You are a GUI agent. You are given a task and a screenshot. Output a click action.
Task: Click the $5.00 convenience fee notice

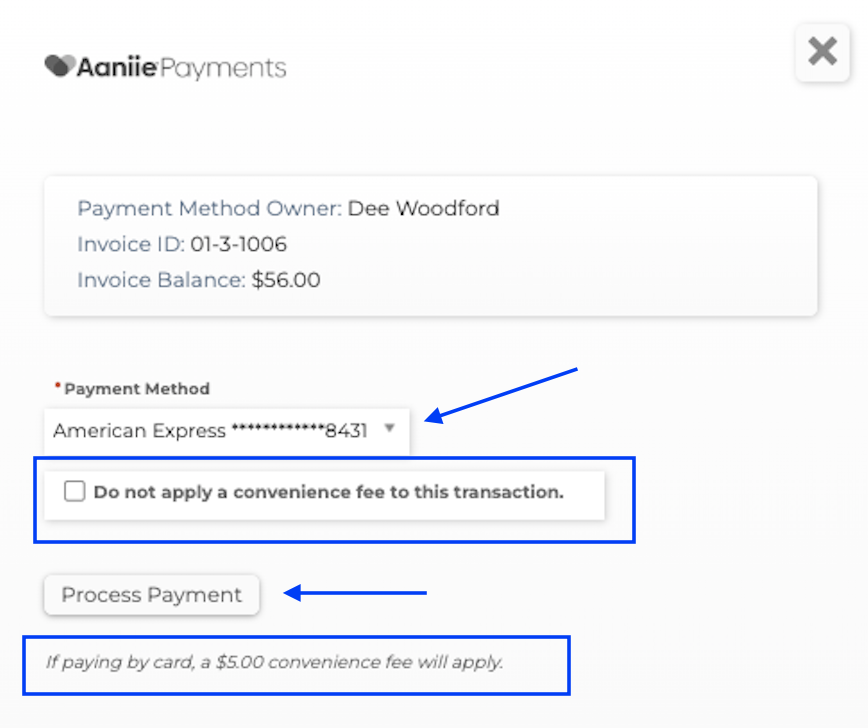tap(274, 662)
